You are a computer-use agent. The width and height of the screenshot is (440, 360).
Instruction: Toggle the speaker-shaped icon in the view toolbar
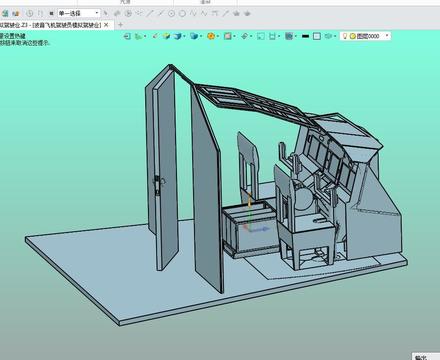point(328,36)
